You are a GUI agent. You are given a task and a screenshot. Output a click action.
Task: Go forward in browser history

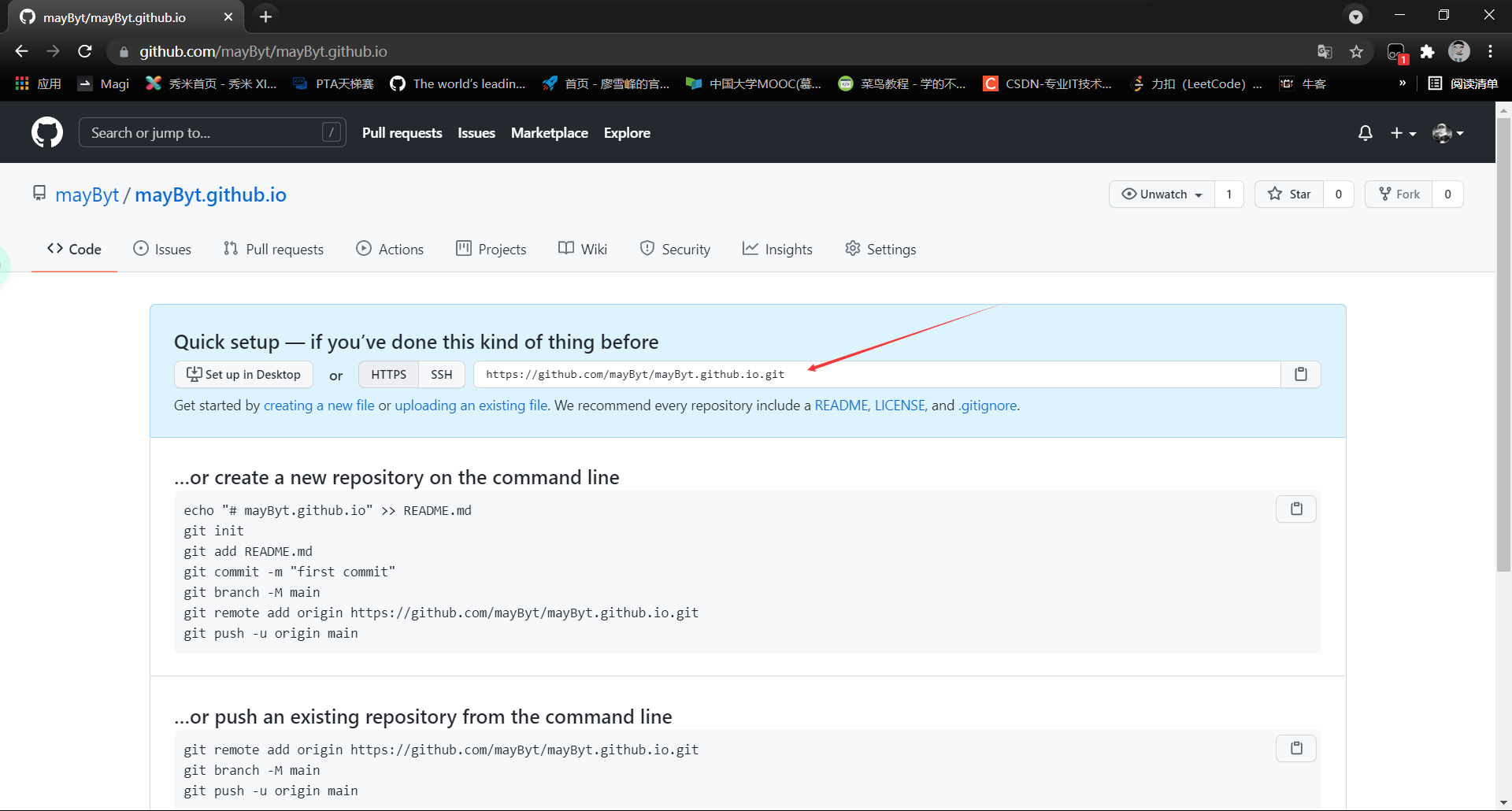tap(53, 51)
